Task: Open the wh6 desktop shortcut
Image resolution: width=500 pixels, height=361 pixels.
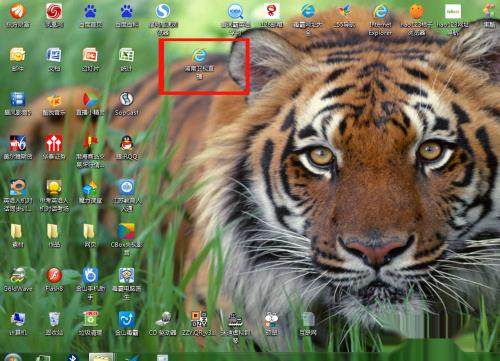Action: pos(18,143)
